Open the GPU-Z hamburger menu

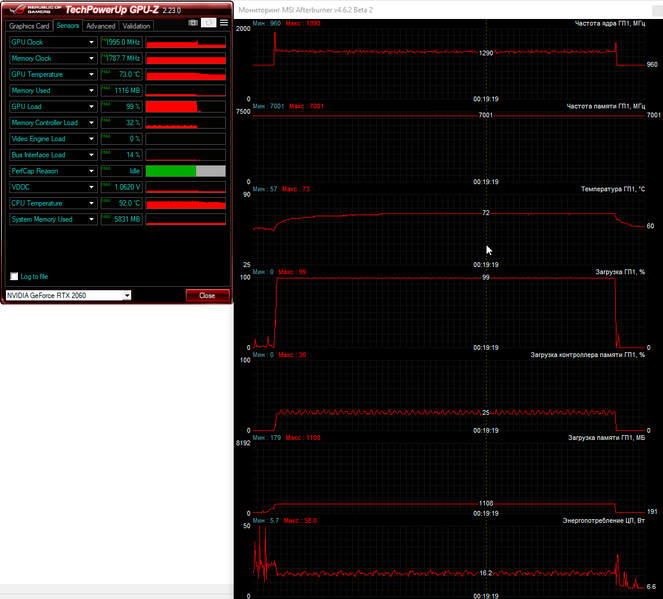pos(224,23)
